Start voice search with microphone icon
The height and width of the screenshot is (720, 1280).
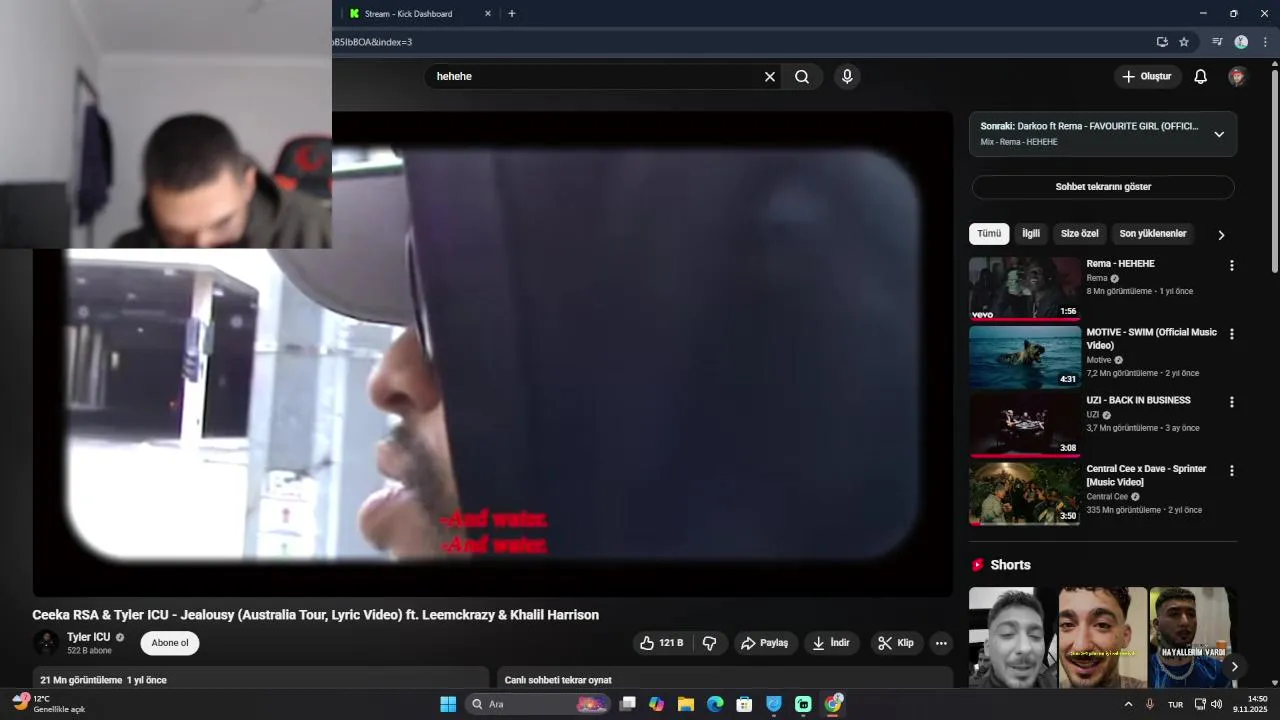pyautogui.click(x=847, y=77)
